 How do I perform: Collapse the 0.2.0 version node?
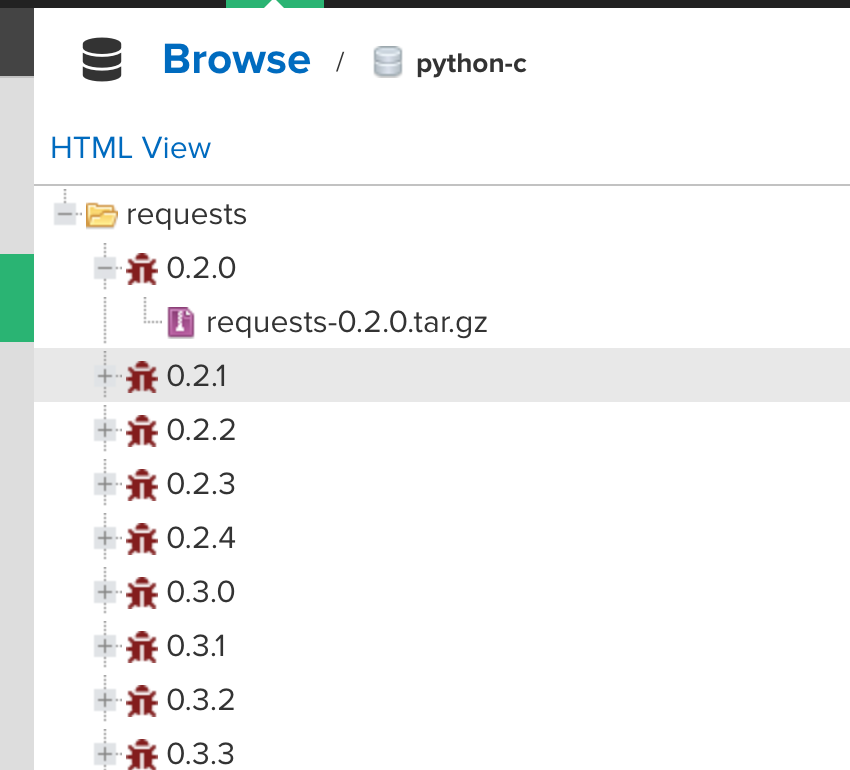pos(105,268)
